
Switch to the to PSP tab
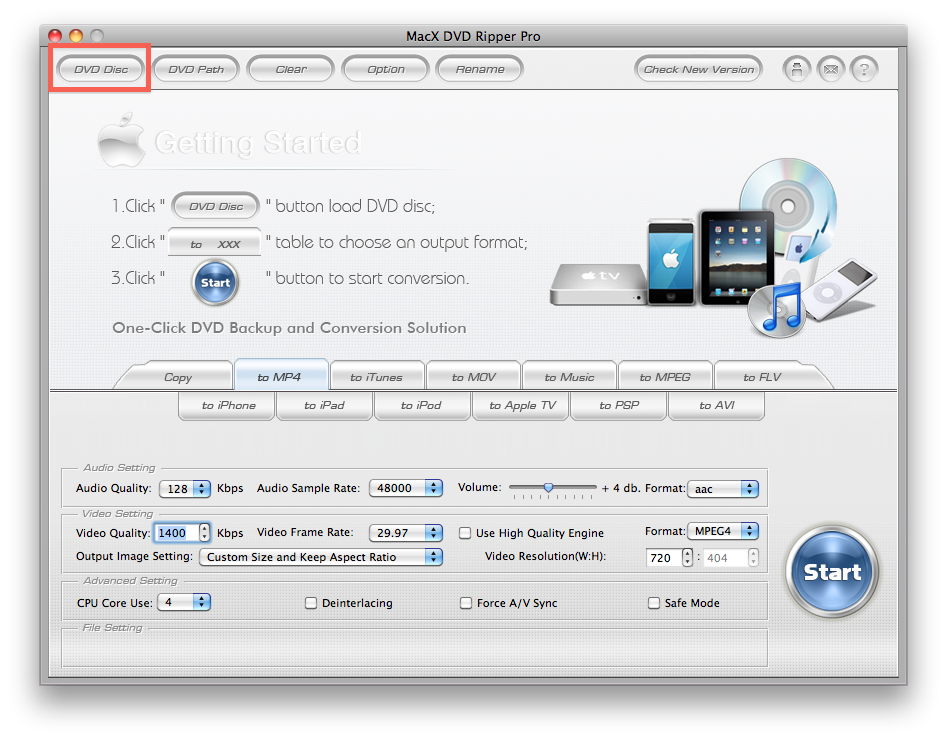tap(619, 405)
